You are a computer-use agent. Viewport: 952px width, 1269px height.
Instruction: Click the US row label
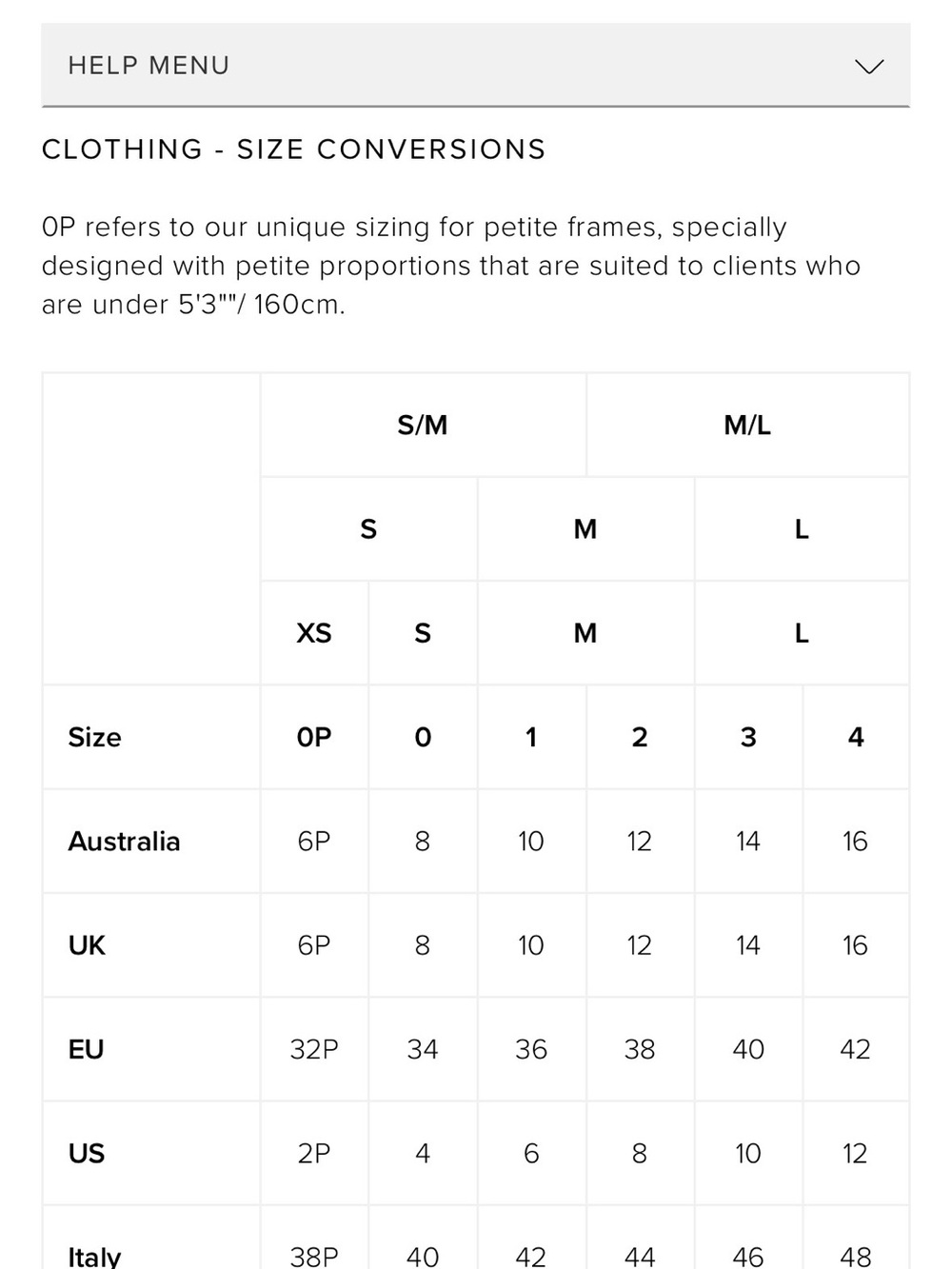86,1153
